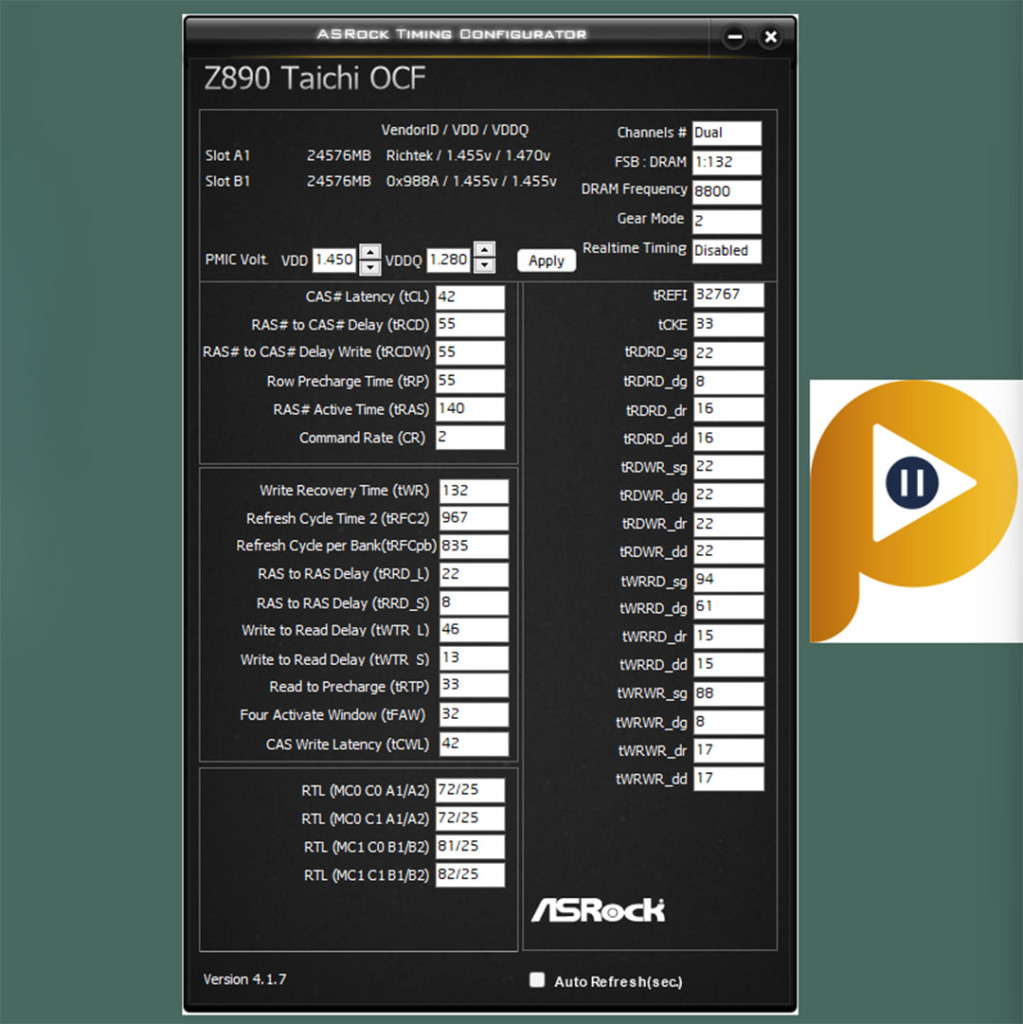The image size is (1023, 1024).
Task: Click the tWRWR_sg value 88 field
Action: pyautogui.click(x=728, y=694)
